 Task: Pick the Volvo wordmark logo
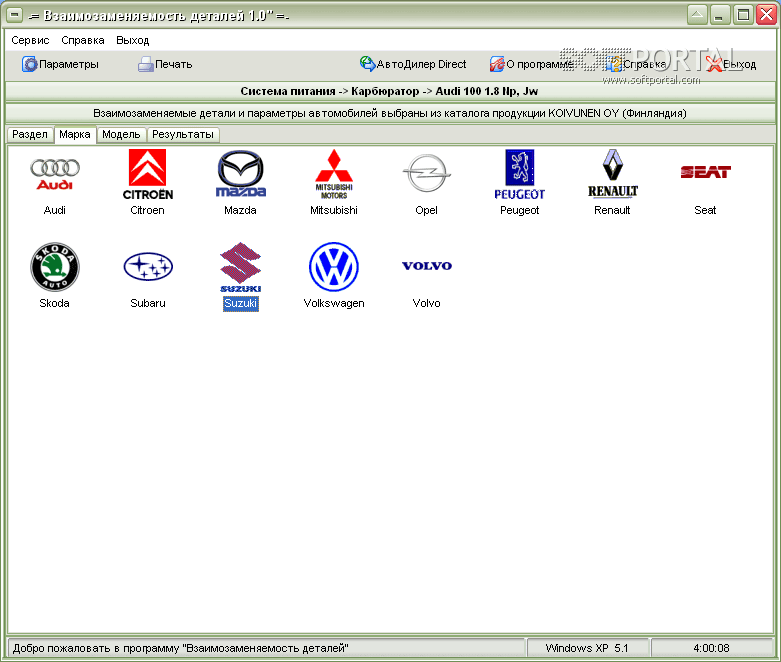[x=427, y=265]
